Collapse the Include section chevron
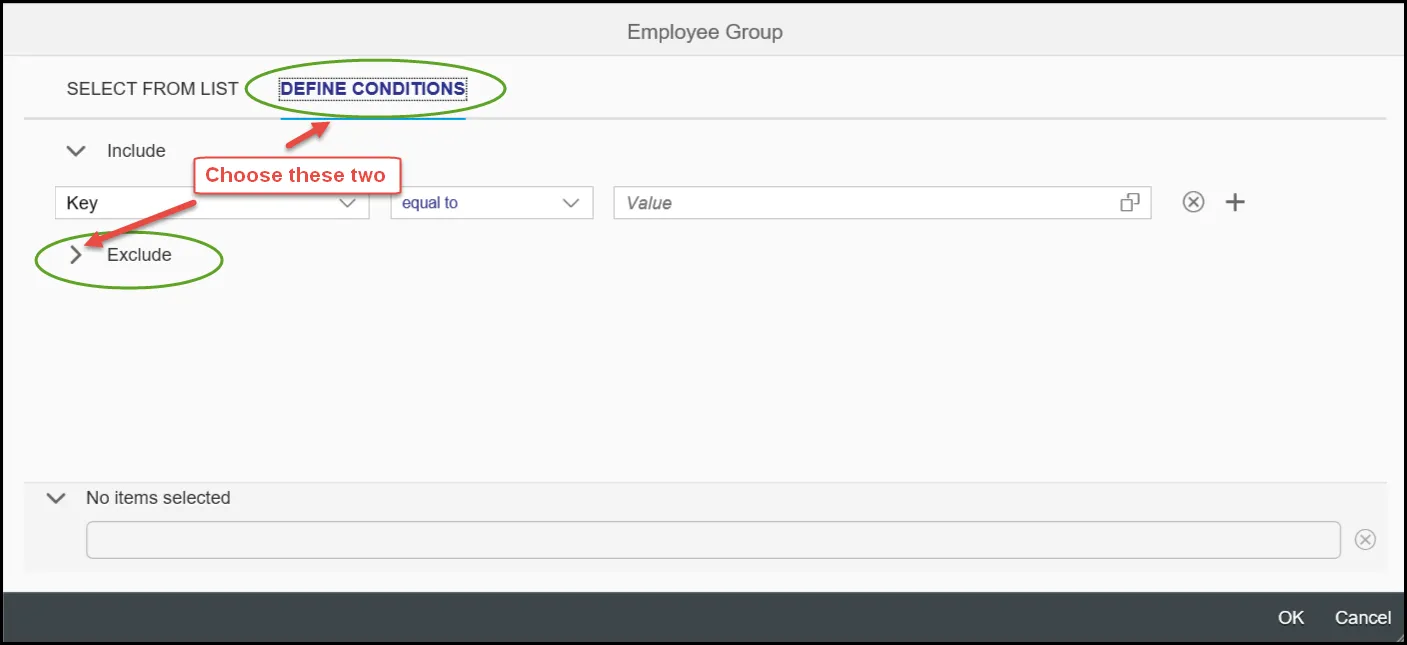 tap(76, 151)
